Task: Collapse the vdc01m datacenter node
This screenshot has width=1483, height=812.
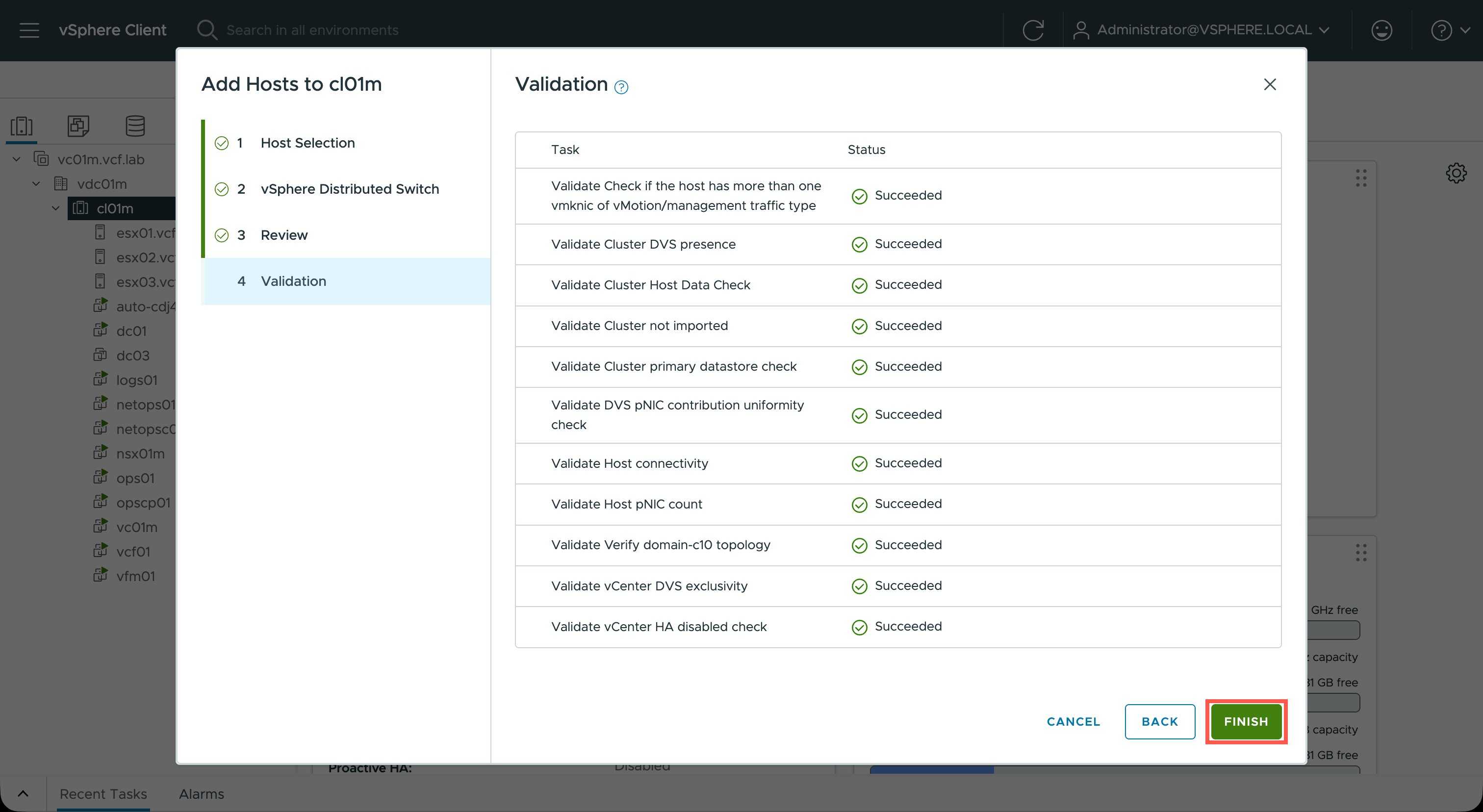Action: click(x=36, y=184)
